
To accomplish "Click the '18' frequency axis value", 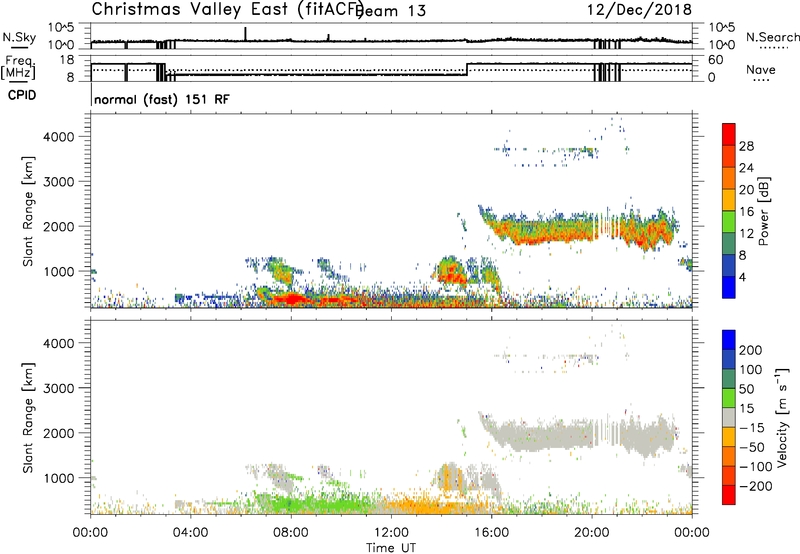I will pos(67,60).
